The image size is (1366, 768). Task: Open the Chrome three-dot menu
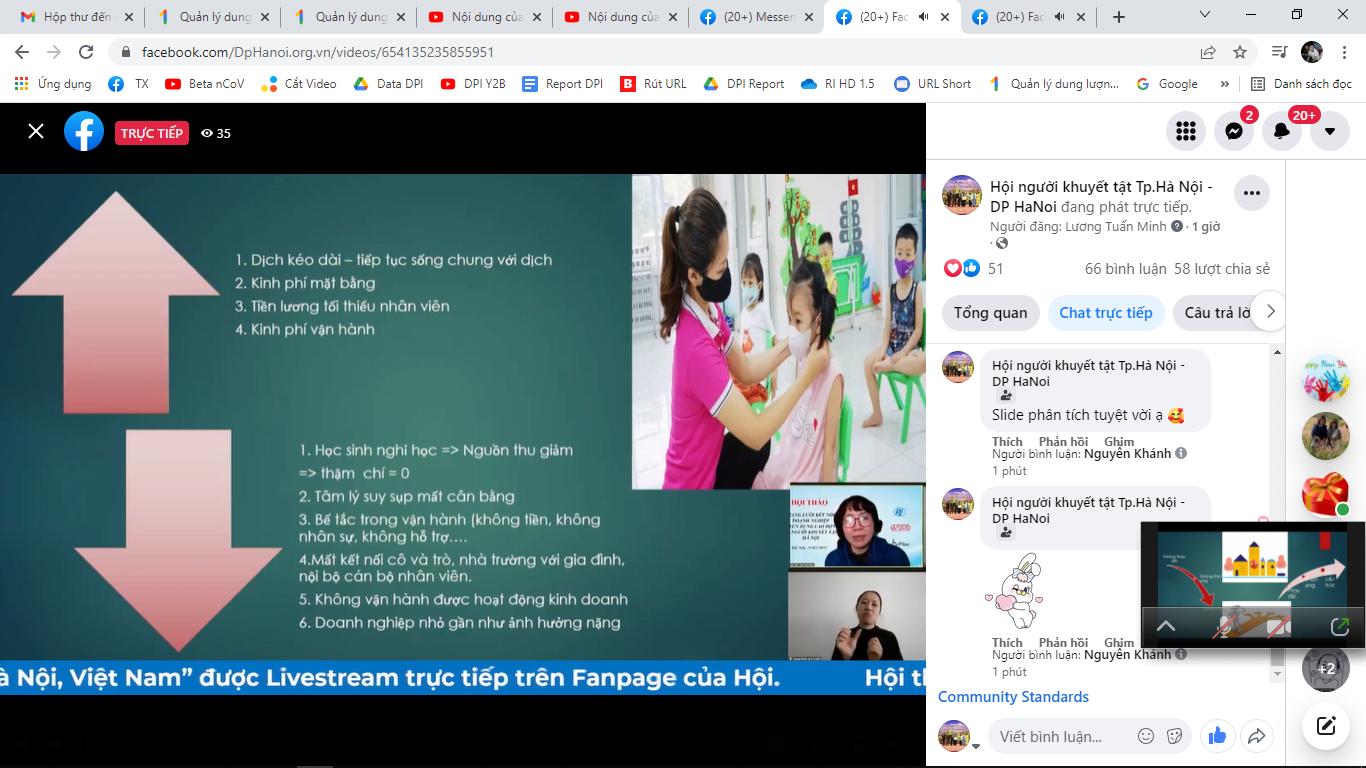tap(1343, 52)
